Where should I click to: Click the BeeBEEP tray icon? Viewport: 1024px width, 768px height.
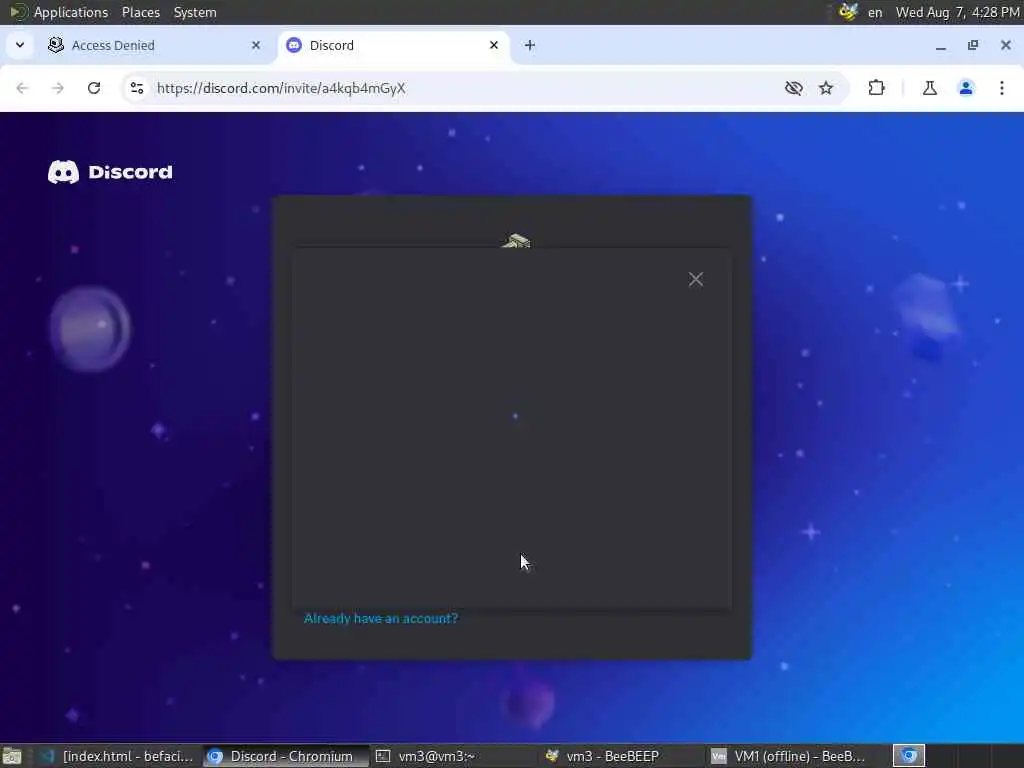click(848, 12)
